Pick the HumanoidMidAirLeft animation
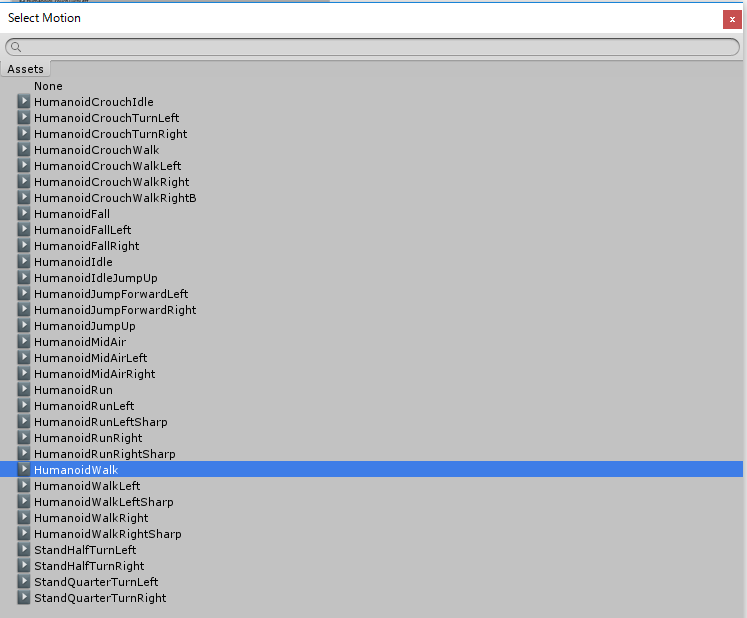The width and height of the screenshot is (747, 618). pyautogui.click(x=90, y=358)
